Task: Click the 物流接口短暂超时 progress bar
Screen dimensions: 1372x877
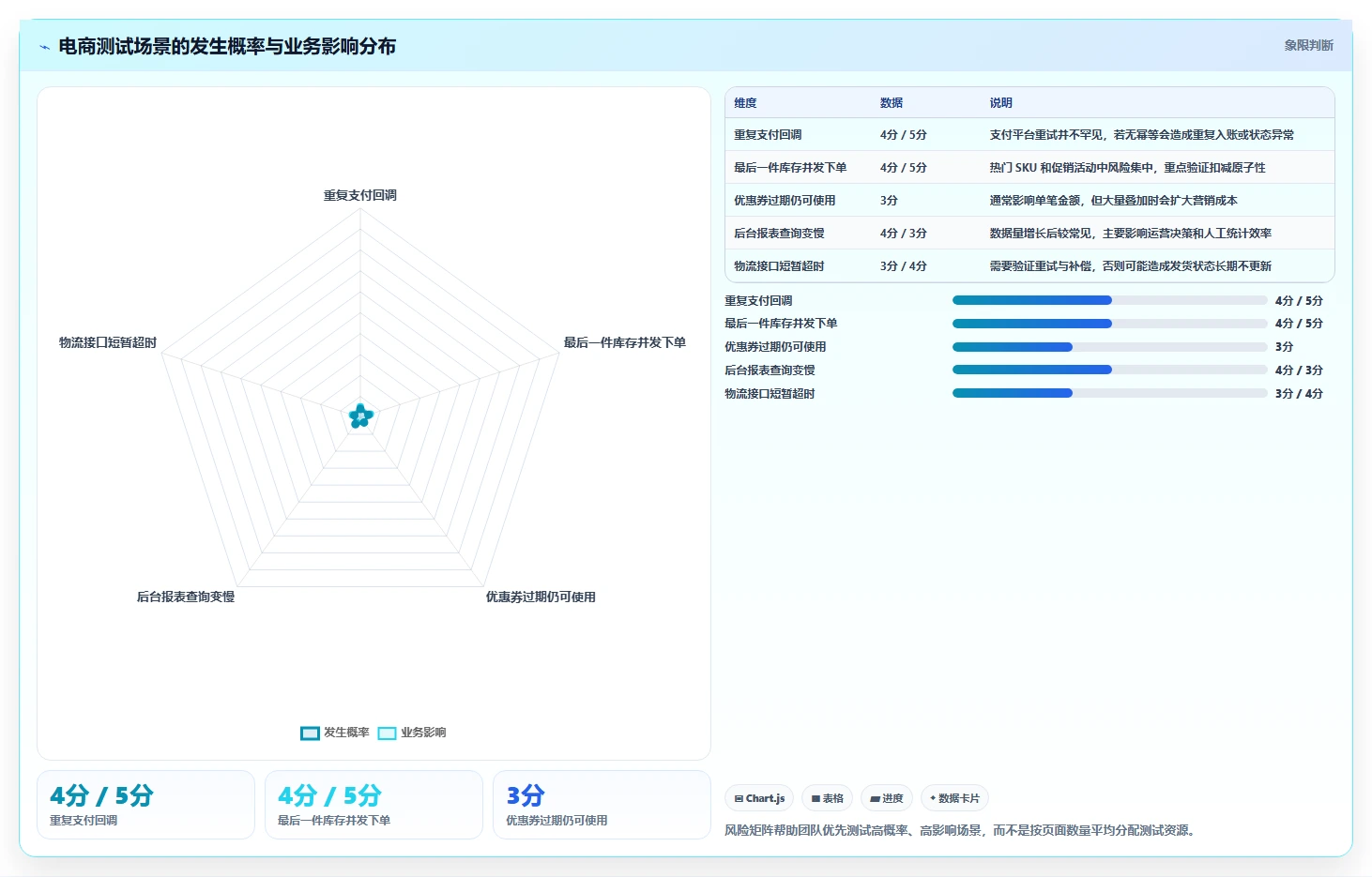Action: click(x=1109, y=393)
